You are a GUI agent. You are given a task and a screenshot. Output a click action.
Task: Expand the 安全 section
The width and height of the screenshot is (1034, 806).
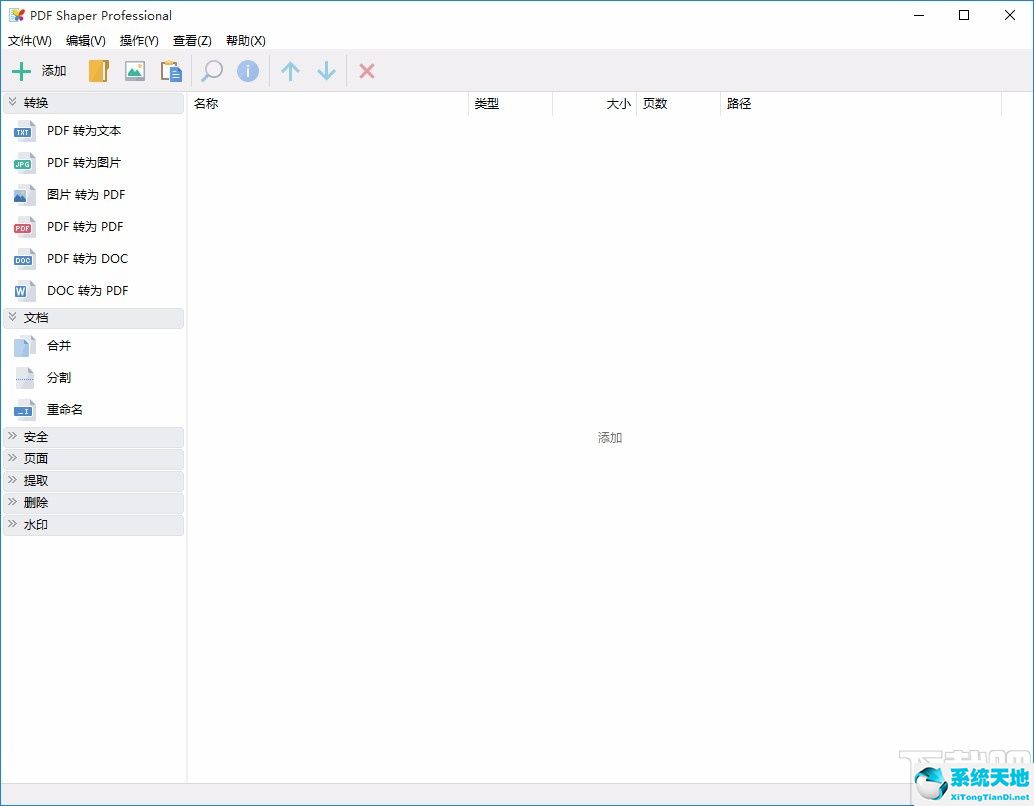tap(93, 437)
